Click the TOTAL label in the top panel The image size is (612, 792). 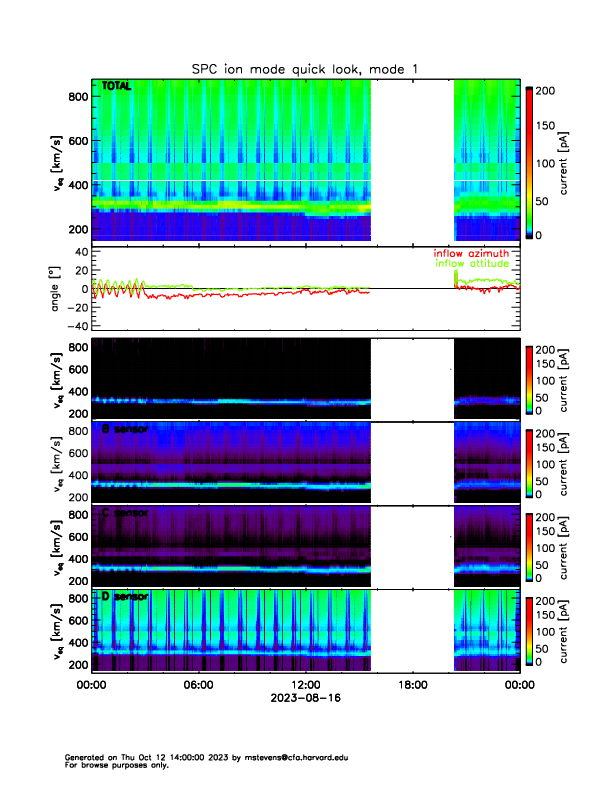tap(117, 87)
